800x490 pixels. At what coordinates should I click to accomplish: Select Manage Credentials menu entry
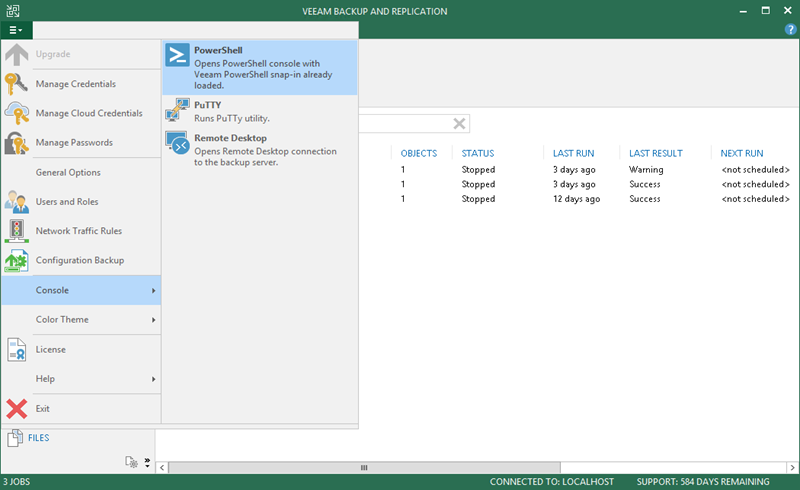point(81,84)
